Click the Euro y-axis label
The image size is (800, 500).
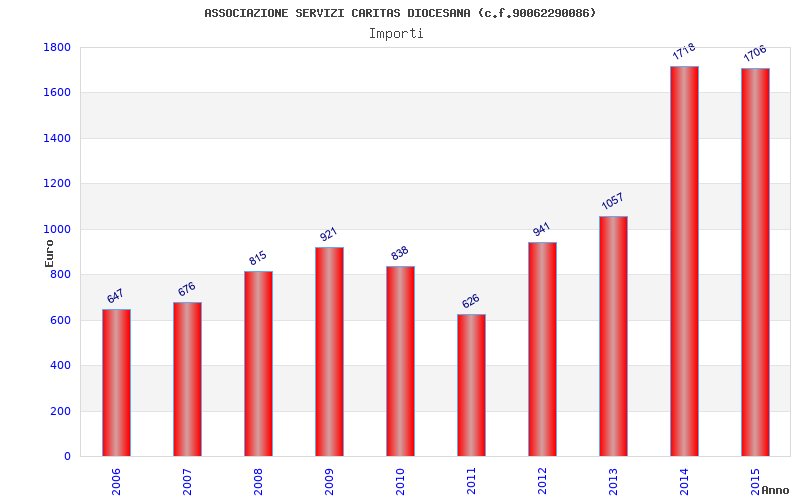pyautogui.click(x=49, y=253)
